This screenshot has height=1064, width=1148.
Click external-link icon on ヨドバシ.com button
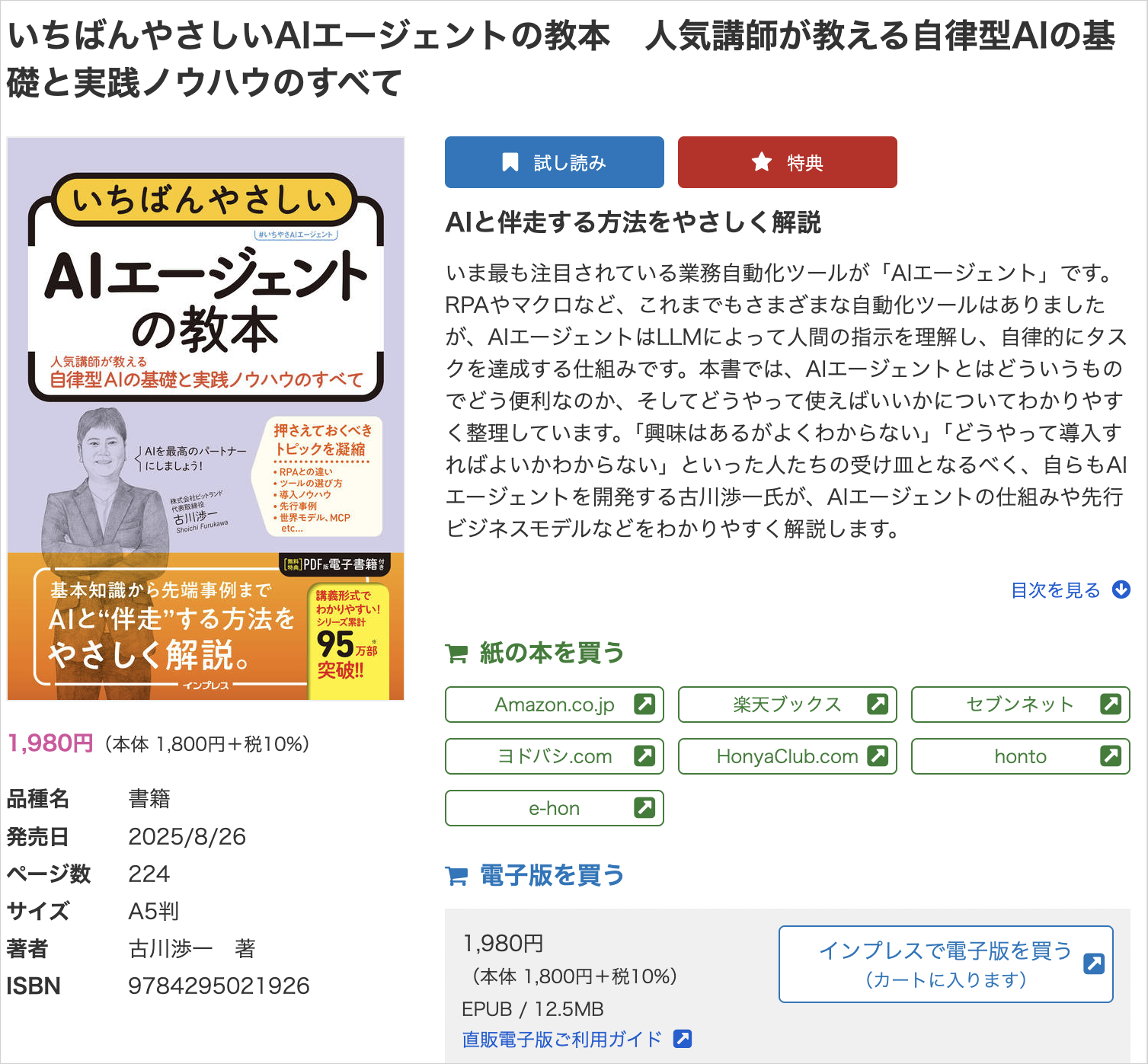point(644,756)
